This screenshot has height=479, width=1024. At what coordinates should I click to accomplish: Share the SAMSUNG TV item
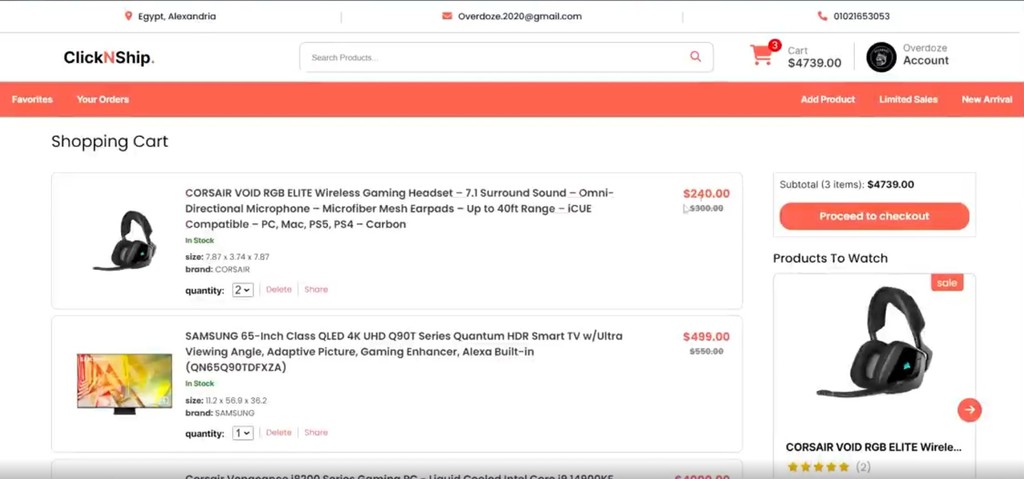click(316, 433)
